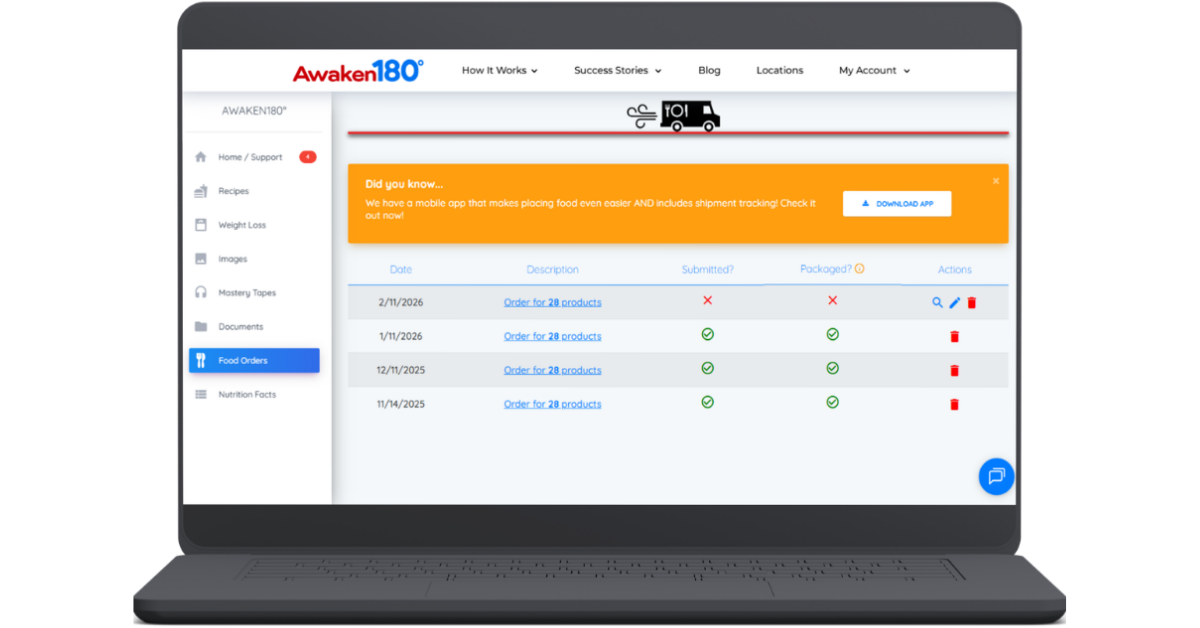Screen dimensions: 1200x628
Task: Open Images in the sidebar
Action: [232, 259]
